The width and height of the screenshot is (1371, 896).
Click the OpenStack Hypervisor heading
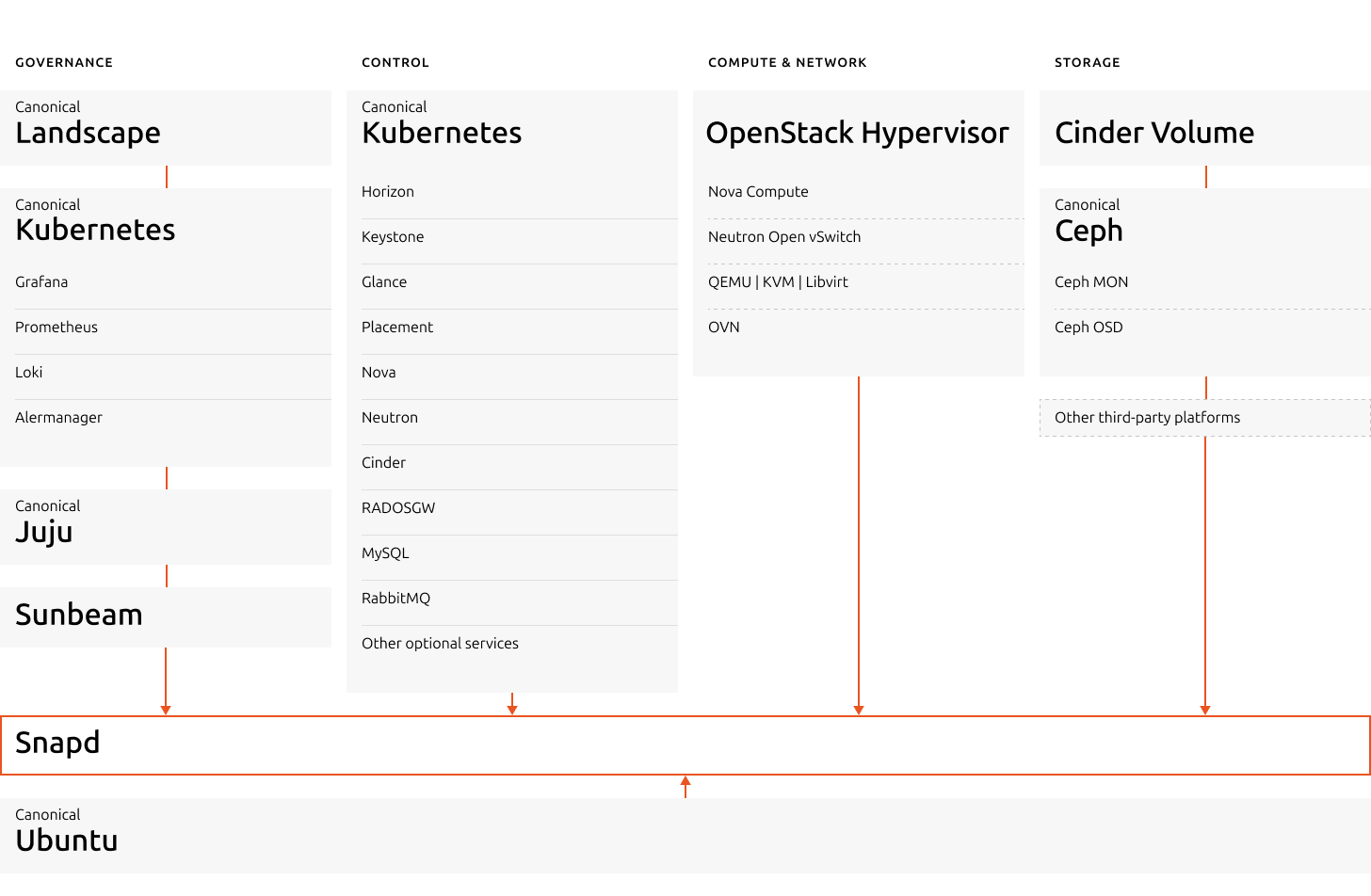tap(857, 133)
